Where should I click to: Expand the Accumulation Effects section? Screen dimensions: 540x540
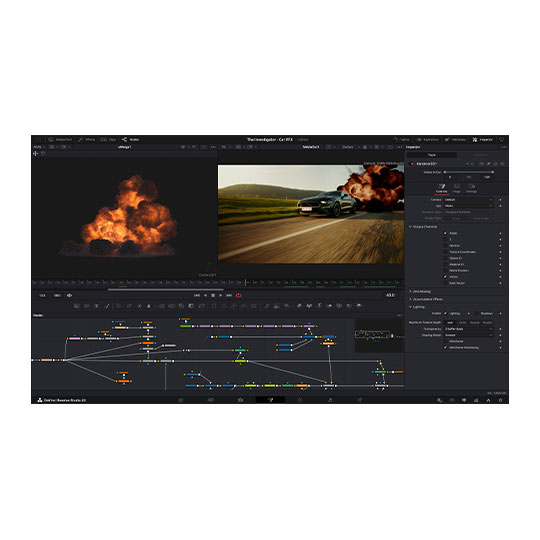(x=426, y=299)
